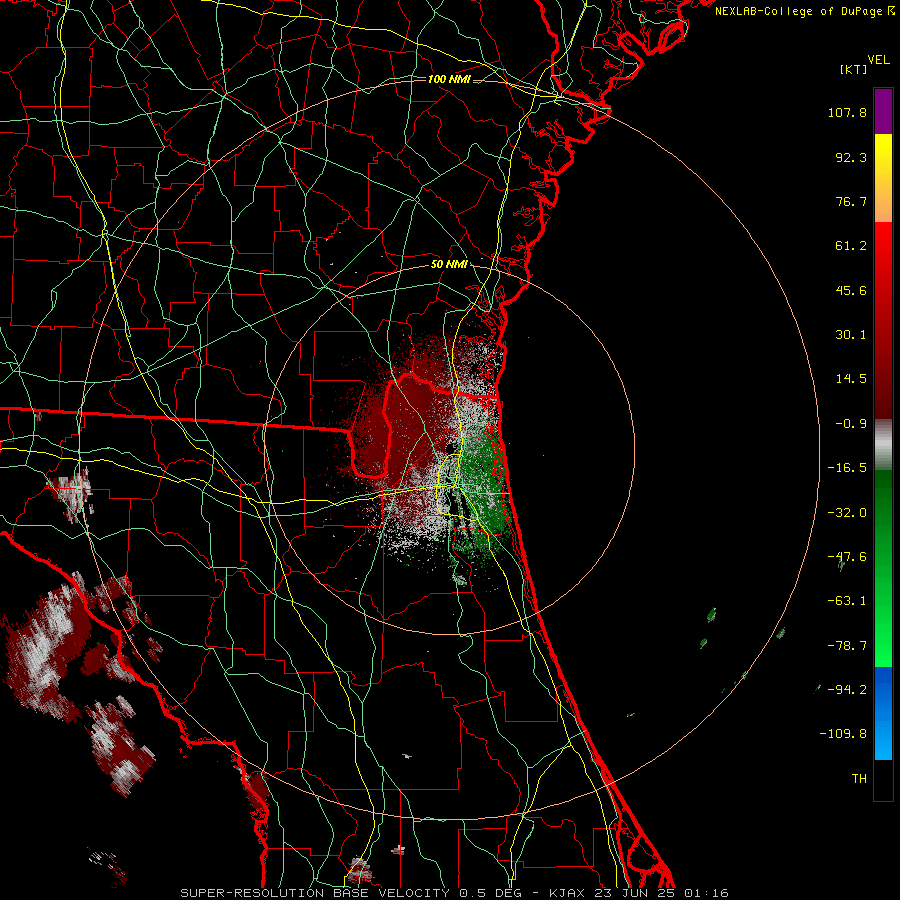Click the 50 NMI range ring label
Viewport: 900px width, 900px height.
coord(449,265)
